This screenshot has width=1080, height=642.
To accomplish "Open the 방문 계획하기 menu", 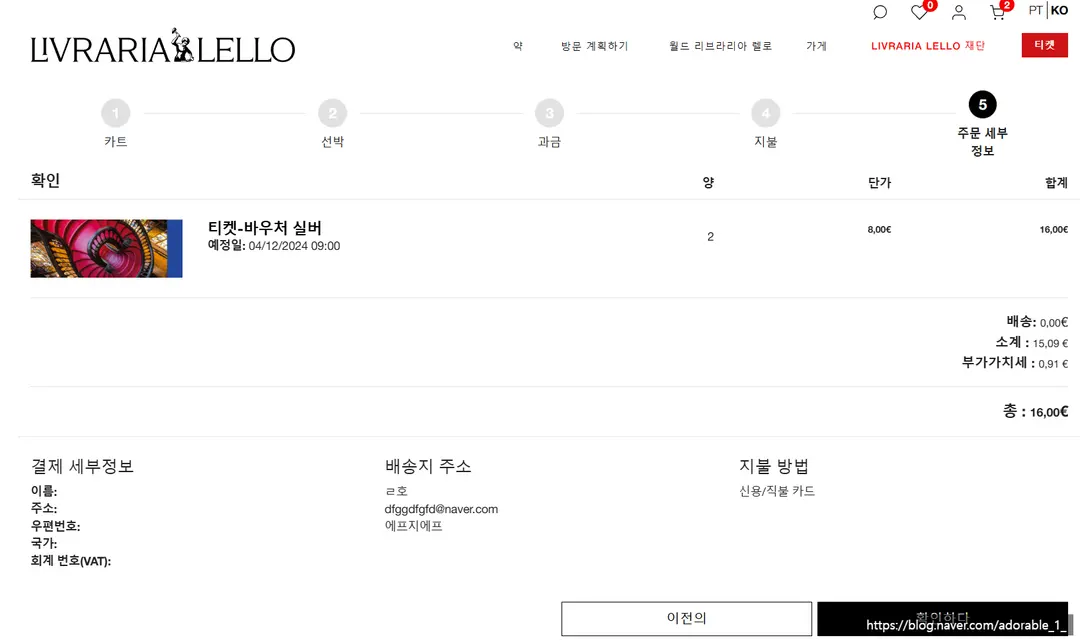I will coord(594,45).
